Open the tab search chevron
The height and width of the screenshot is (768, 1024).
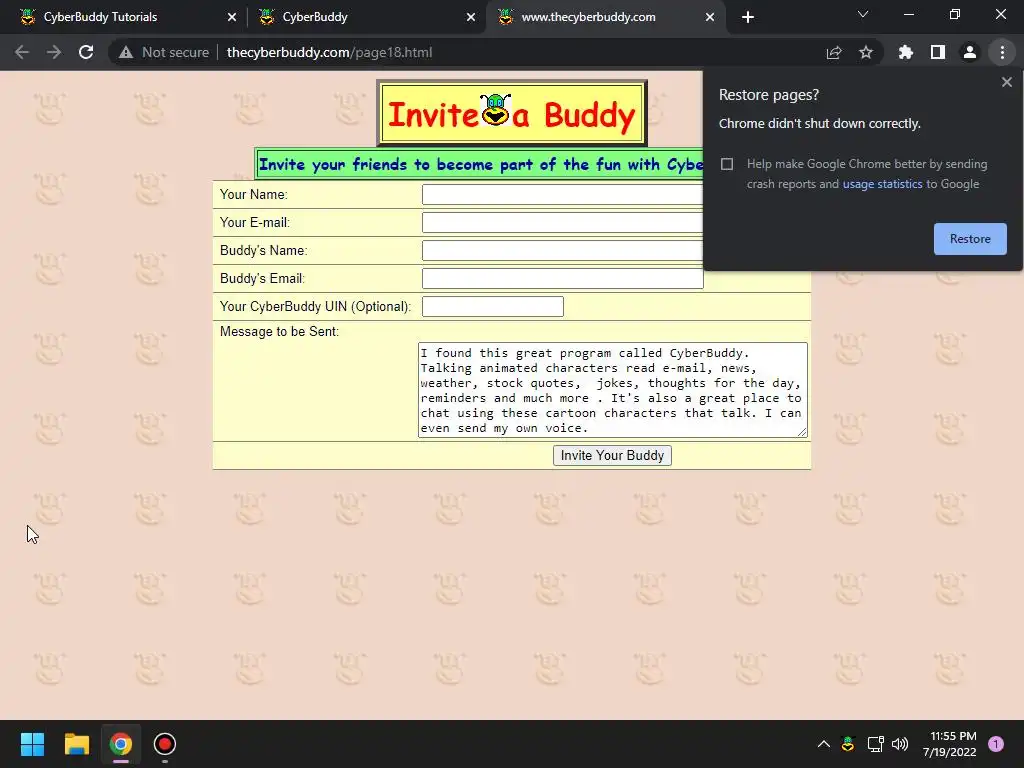tap(863, 14)
